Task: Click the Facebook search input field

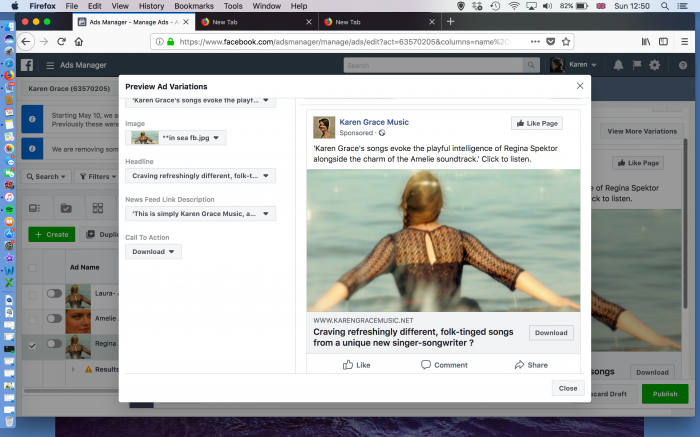Action: coord(433,65)
